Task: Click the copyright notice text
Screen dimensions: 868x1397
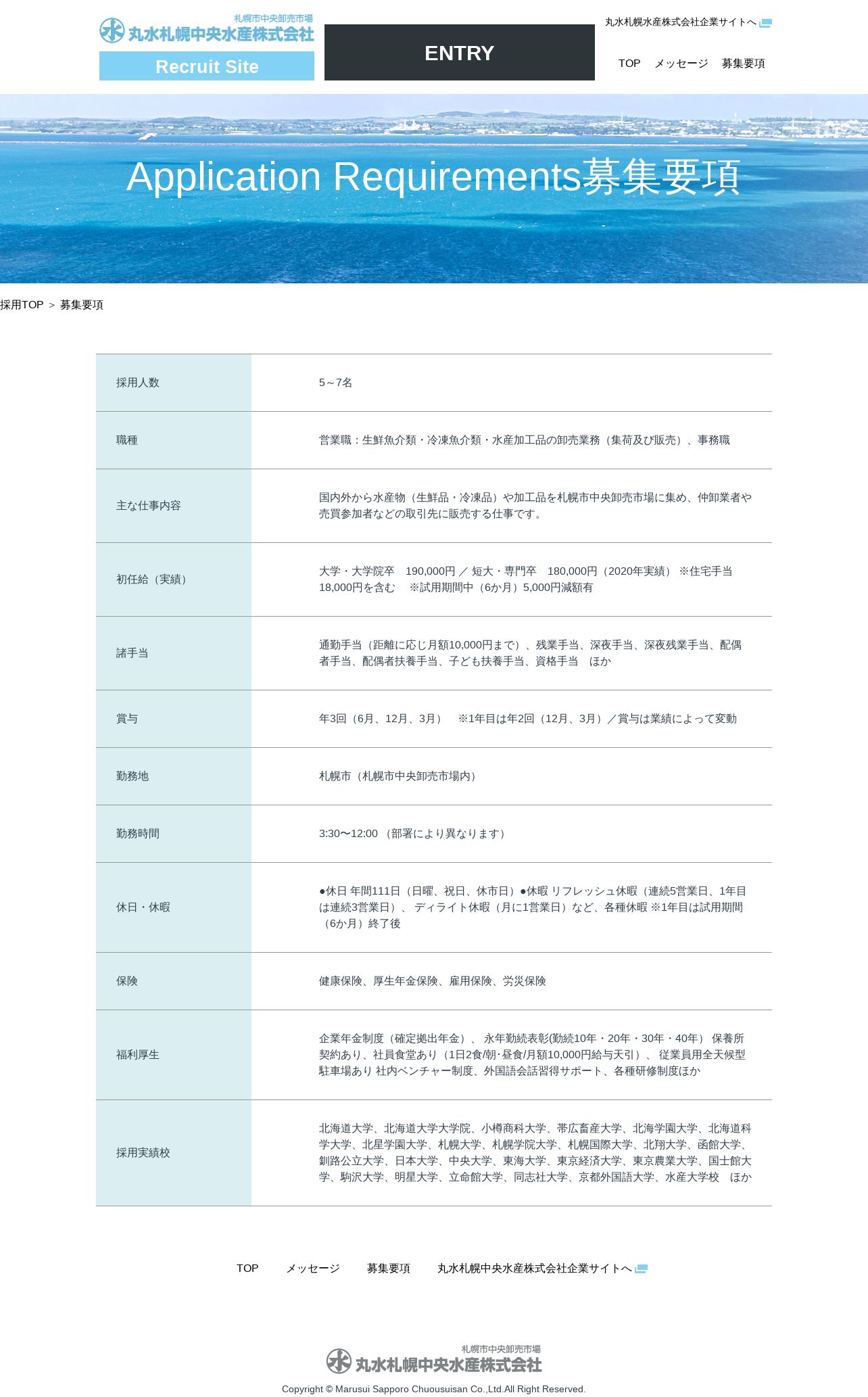Action: click(x=434, y=1389)
